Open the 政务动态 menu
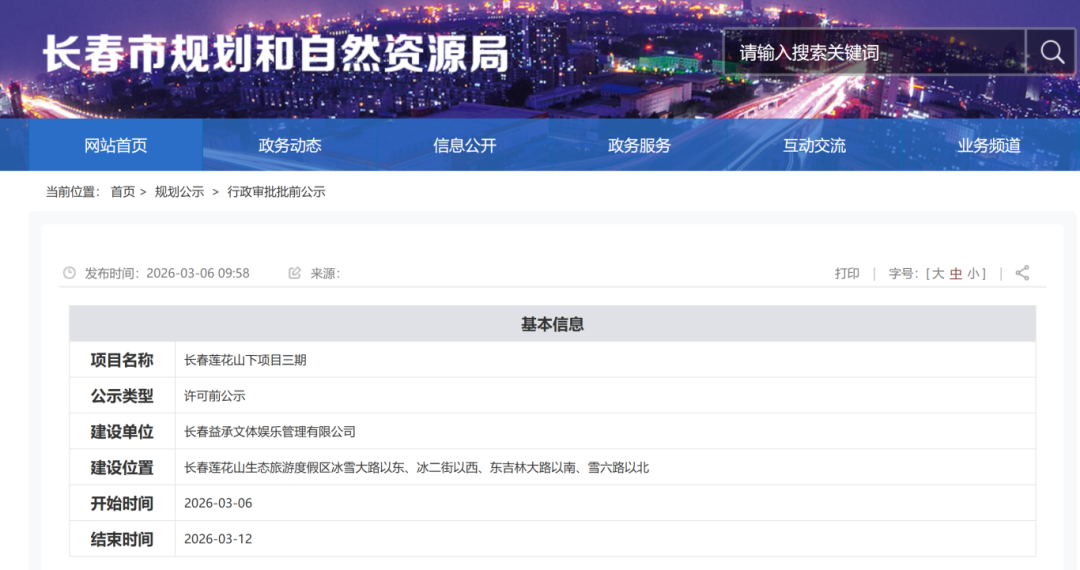The width and height of the screenshot is (1080, 570). pyautogui.click(x=290, y=145)
